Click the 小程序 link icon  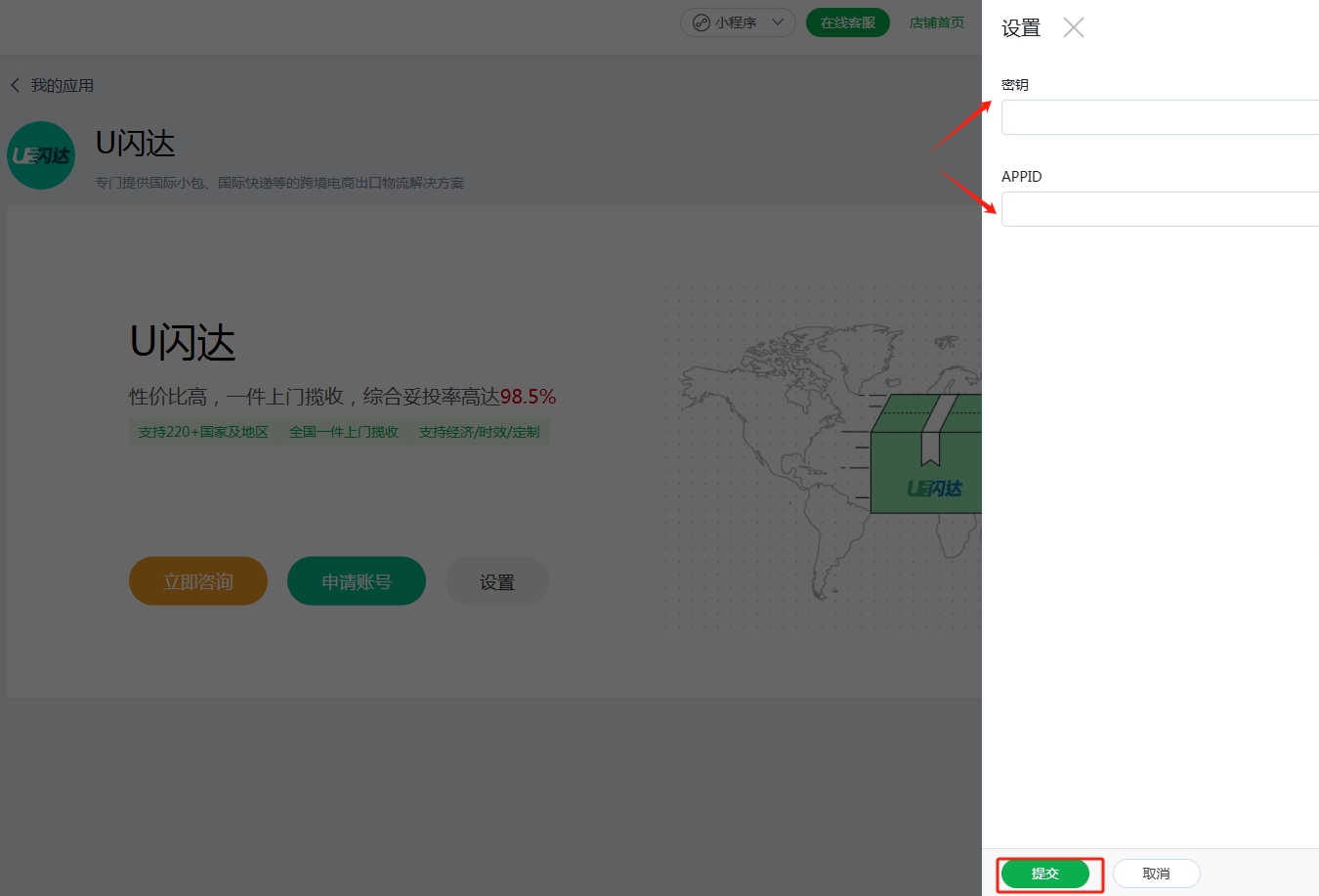click(702, 22)
